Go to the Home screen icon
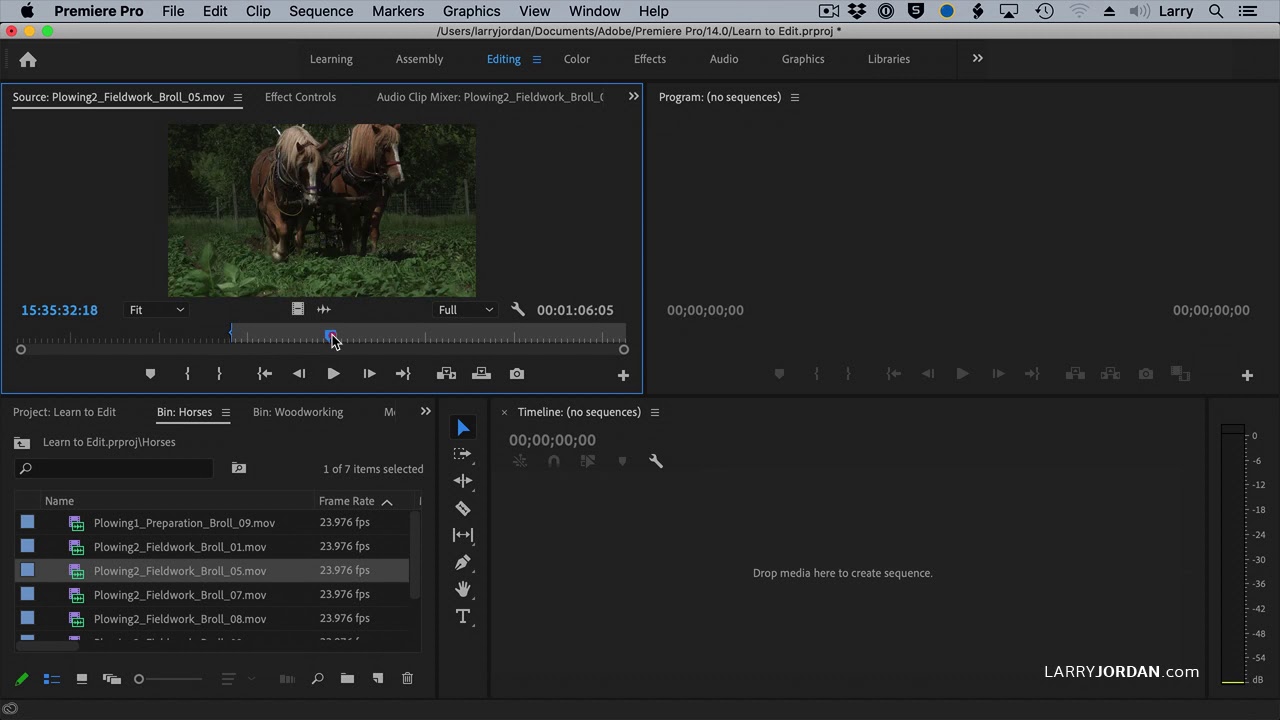 [28, 60]
